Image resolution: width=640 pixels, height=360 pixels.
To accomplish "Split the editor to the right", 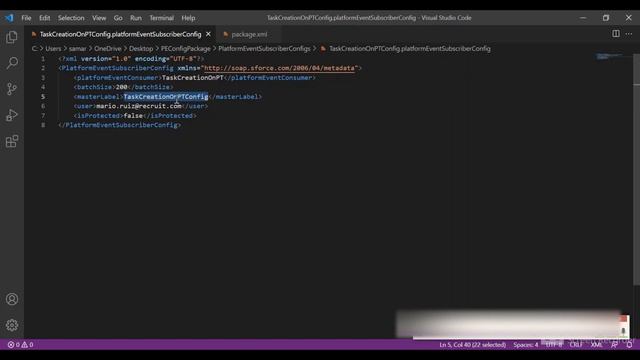I will pyautogui.click(x=616, y=34).
